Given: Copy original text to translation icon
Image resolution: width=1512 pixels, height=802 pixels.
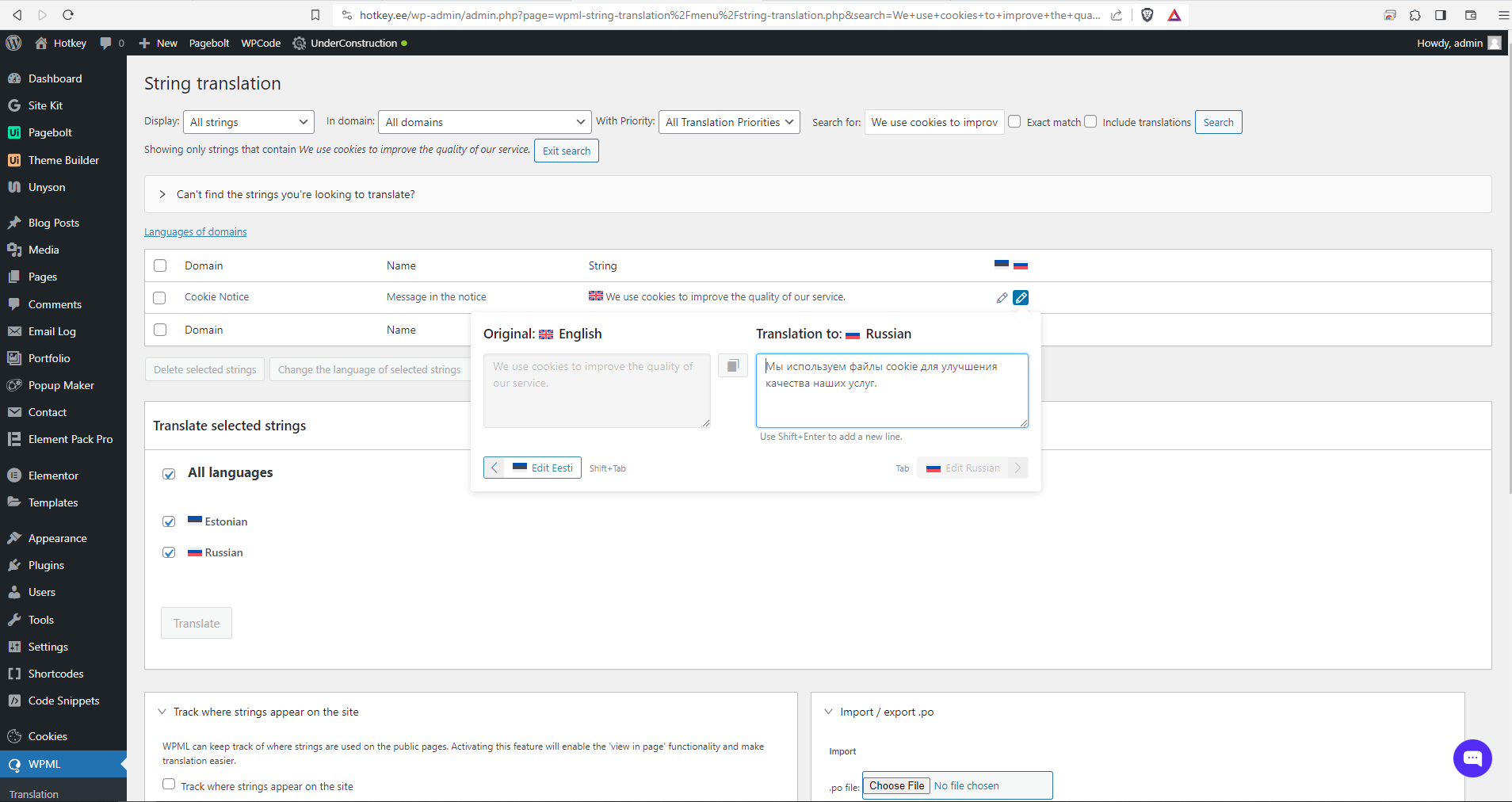Looking at the screenshot, I should [x=733, y=365].
